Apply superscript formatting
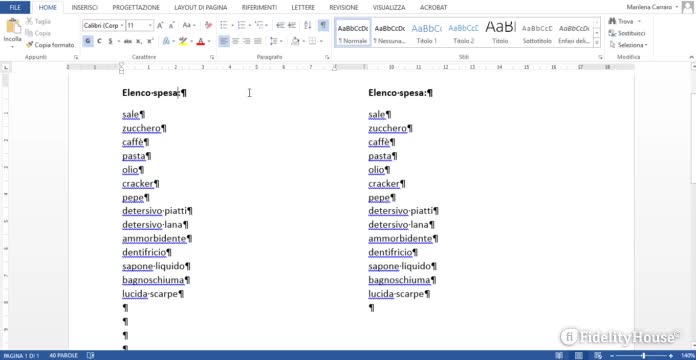696x360 pixels. coord(150,41)
